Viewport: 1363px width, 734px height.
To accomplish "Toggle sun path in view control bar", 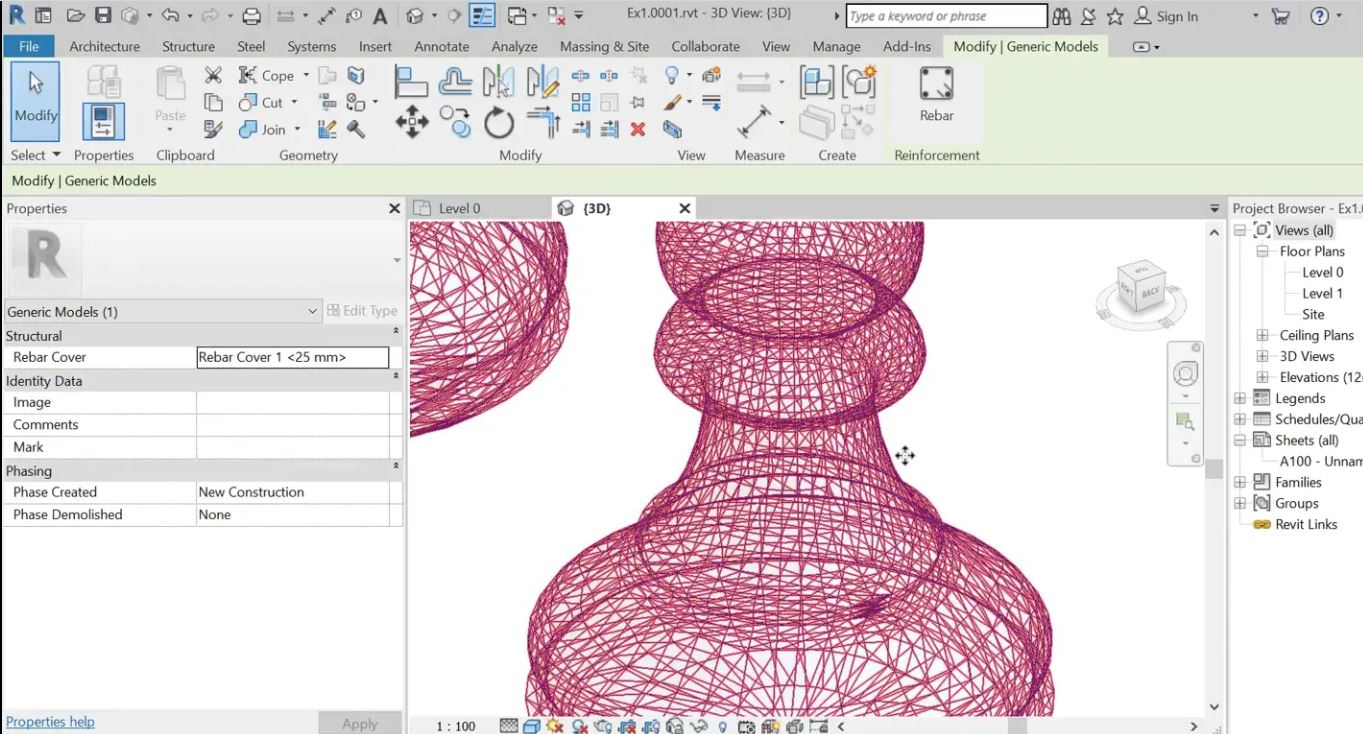I will pos(555,726).
